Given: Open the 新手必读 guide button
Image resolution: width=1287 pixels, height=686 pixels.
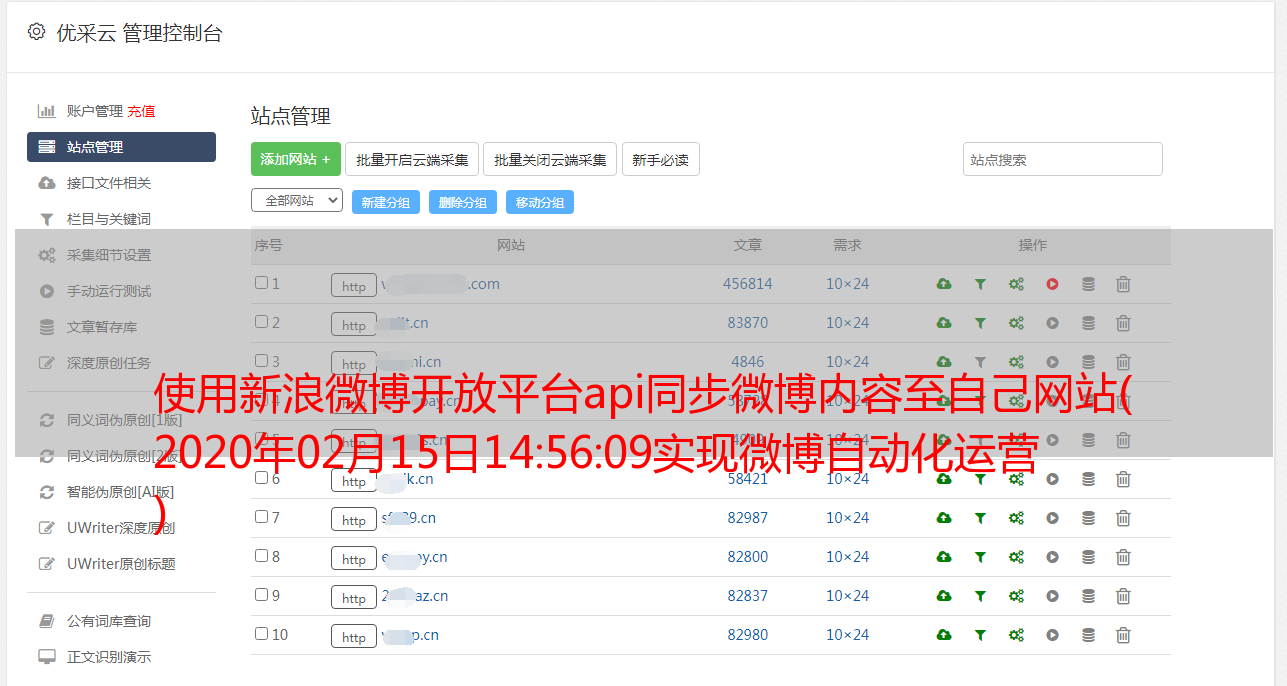Looking at the screenshot, I should [660, 159].
